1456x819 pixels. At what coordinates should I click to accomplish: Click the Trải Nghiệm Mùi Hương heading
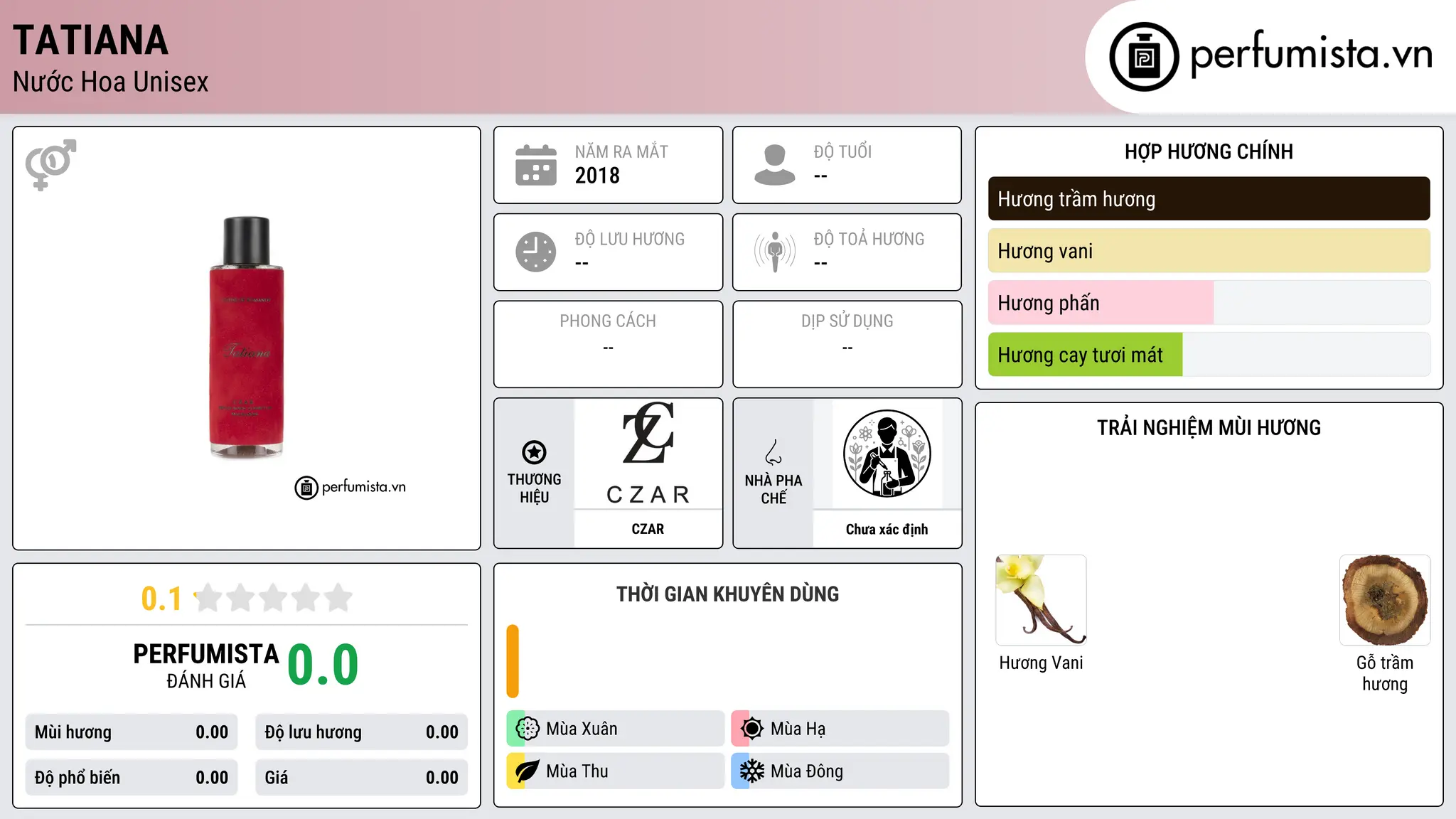click(1209, 427)
